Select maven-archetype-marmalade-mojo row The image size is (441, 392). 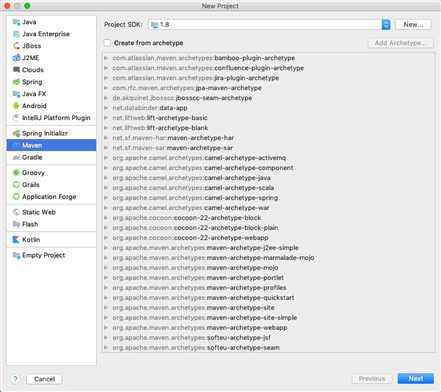269,258
